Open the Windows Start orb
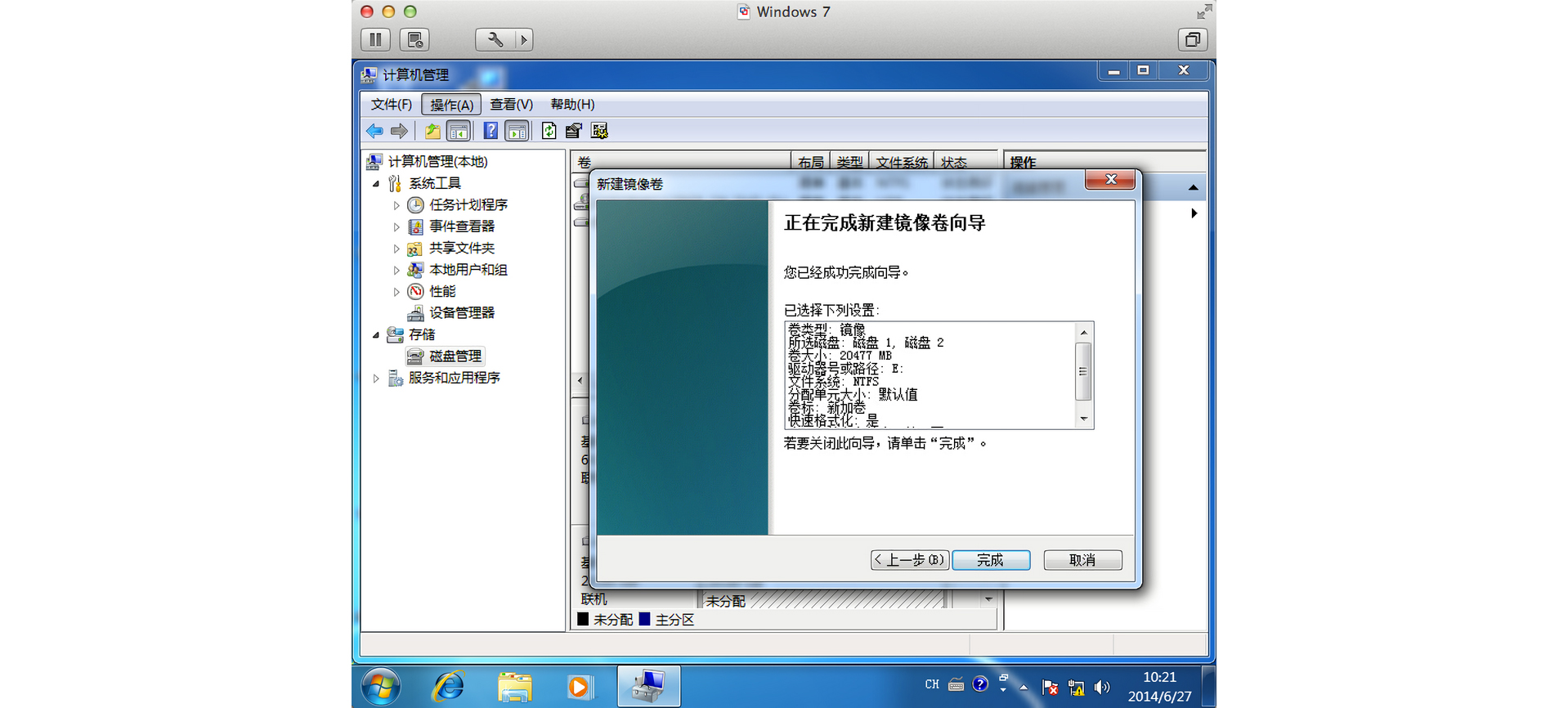This screenshot has height=708, width=1568. 382,686
